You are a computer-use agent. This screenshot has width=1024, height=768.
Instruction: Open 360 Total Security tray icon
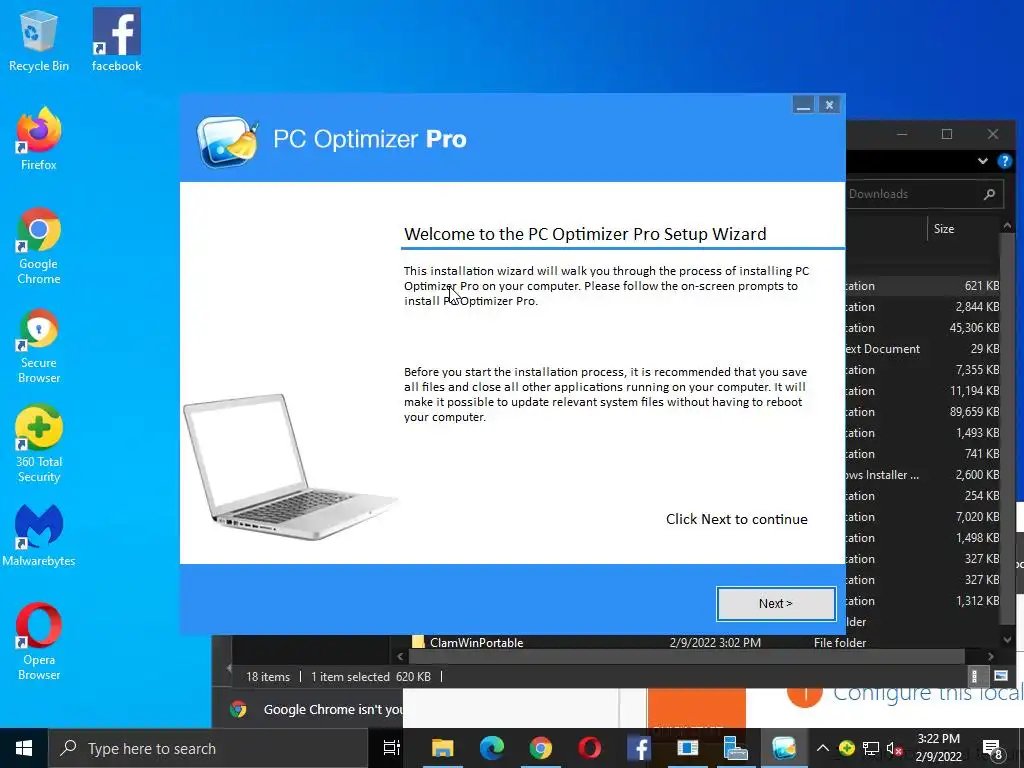click(x=847, y=748)
